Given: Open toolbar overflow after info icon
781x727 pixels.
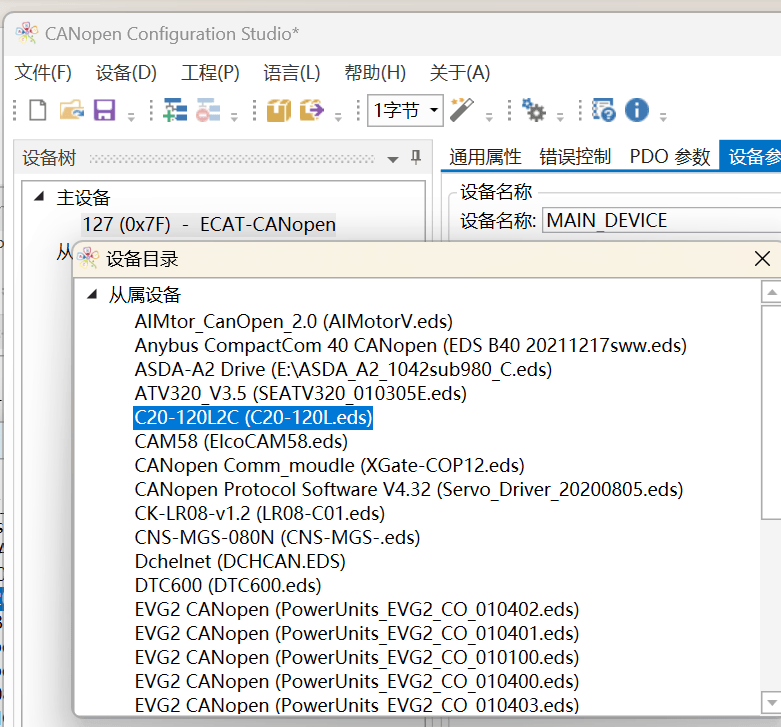Looking at the screenshot, I should pos(663,118).
